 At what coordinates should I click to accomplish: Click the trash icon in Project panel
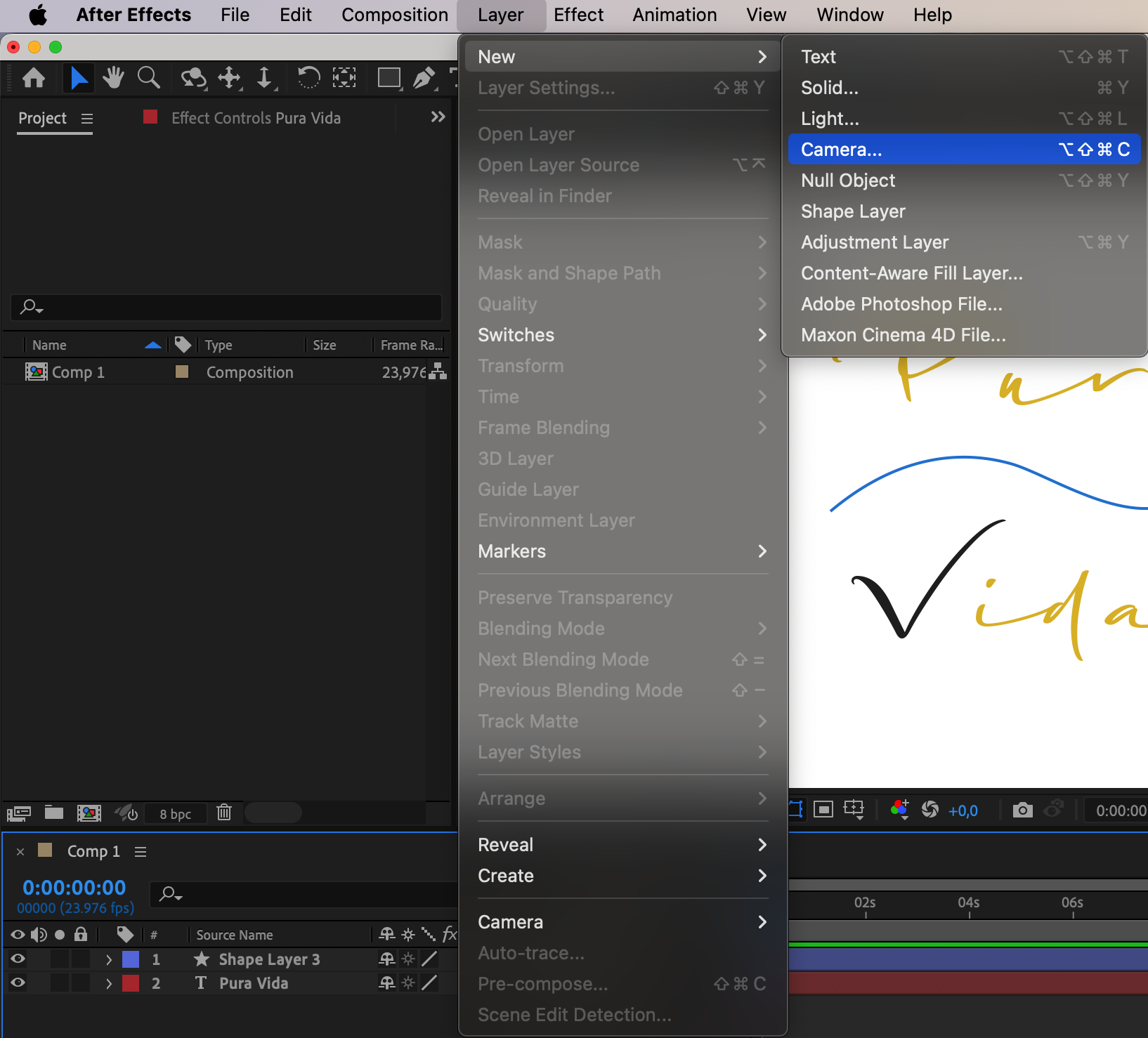pyautogui.click(x=224, y=813)
